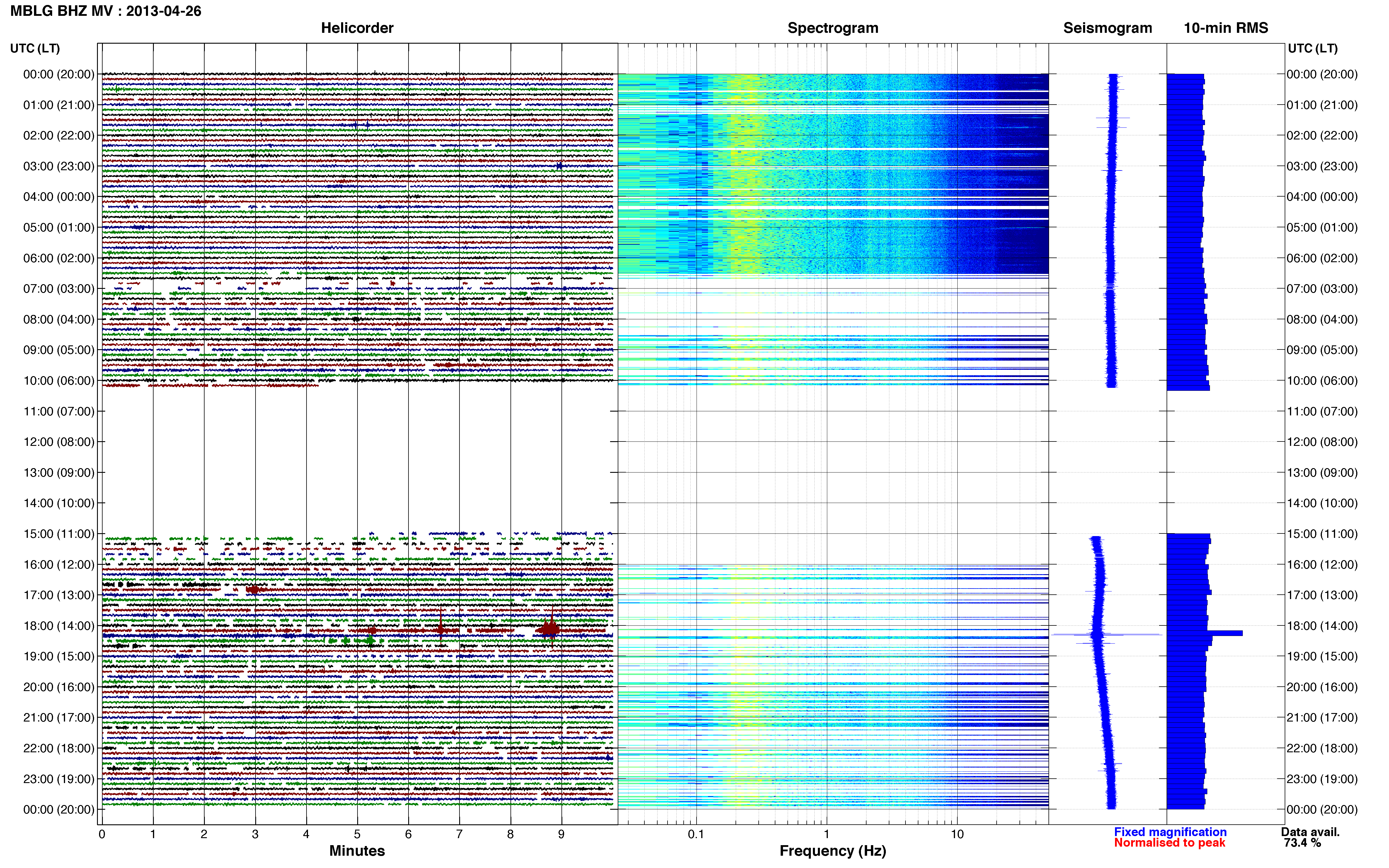Image resolution: width=1389 pixels, height=868 pixels.
Task: Click the right-axis '17:00 (13:00)' time label
Action: pos(1322,595)
